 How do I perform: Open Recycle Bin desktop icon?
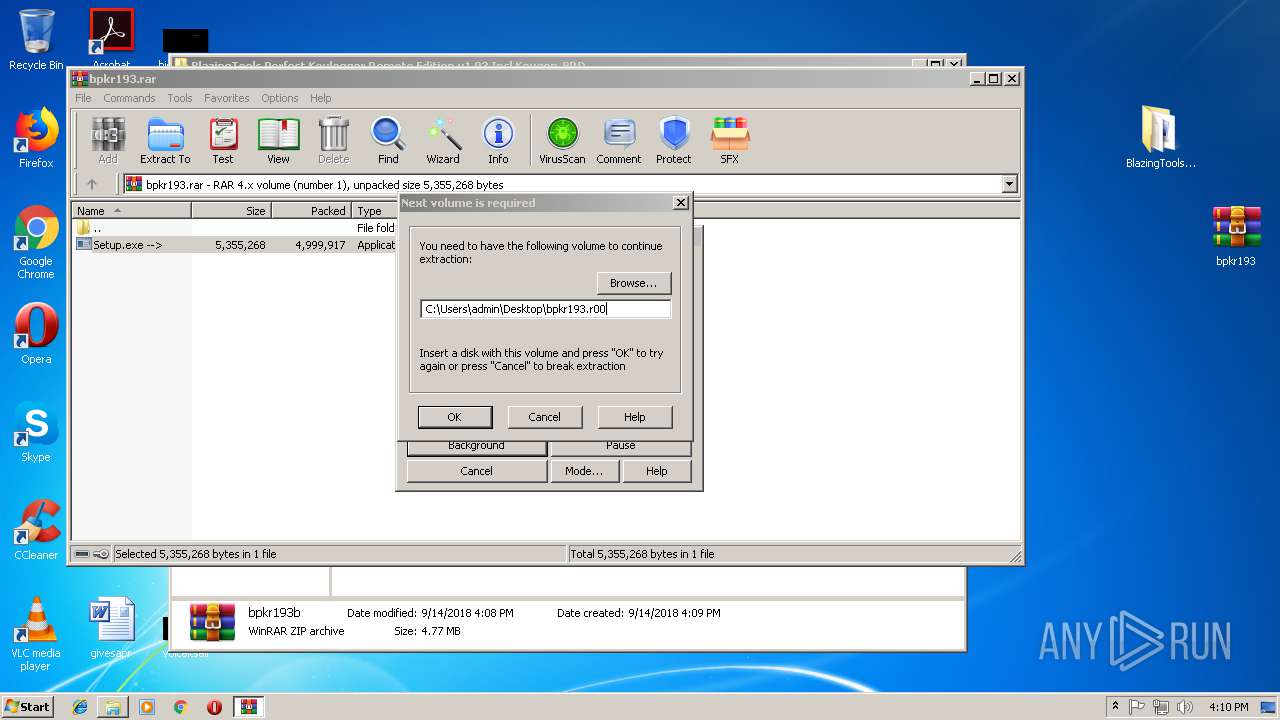[x=36, y=40]
